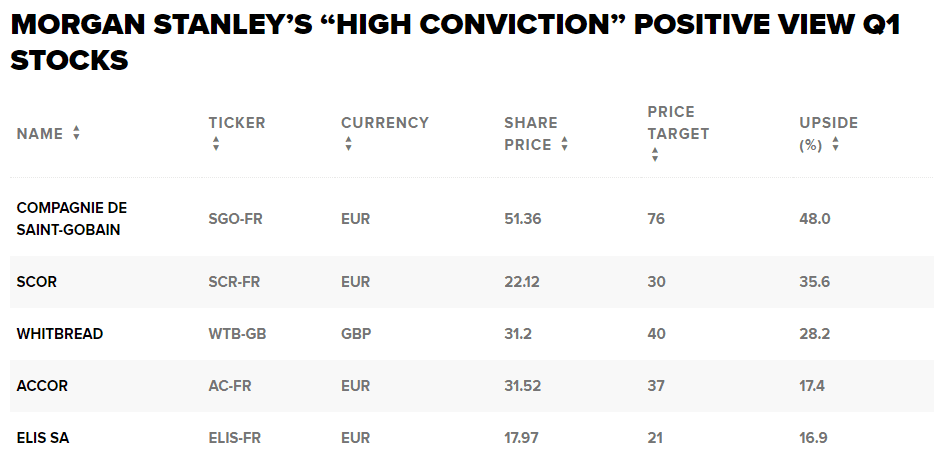Select the Whitbread company name
934x476 pixels.
click(60, 334)
